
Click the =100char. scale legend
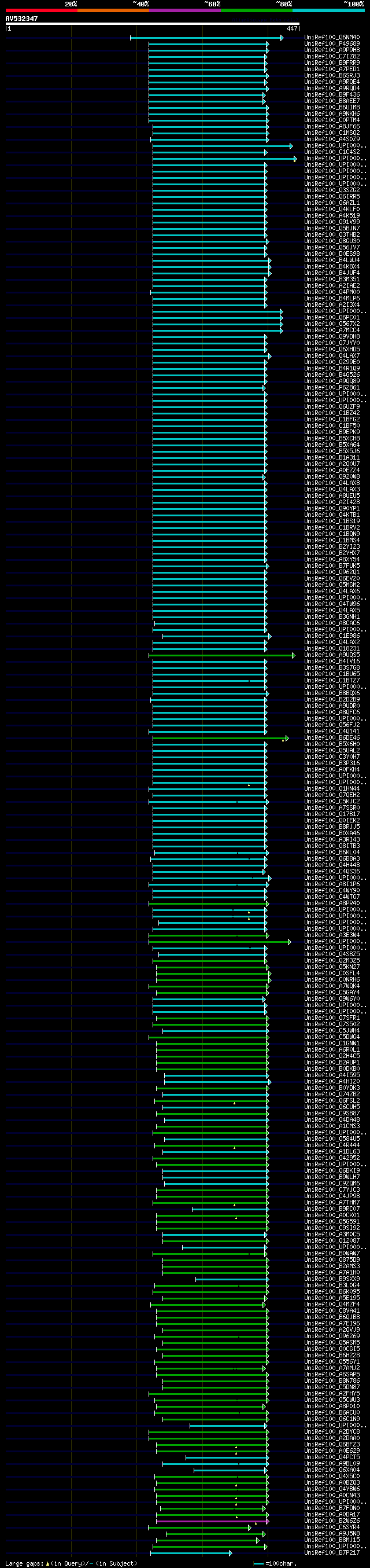point(275,1564)
